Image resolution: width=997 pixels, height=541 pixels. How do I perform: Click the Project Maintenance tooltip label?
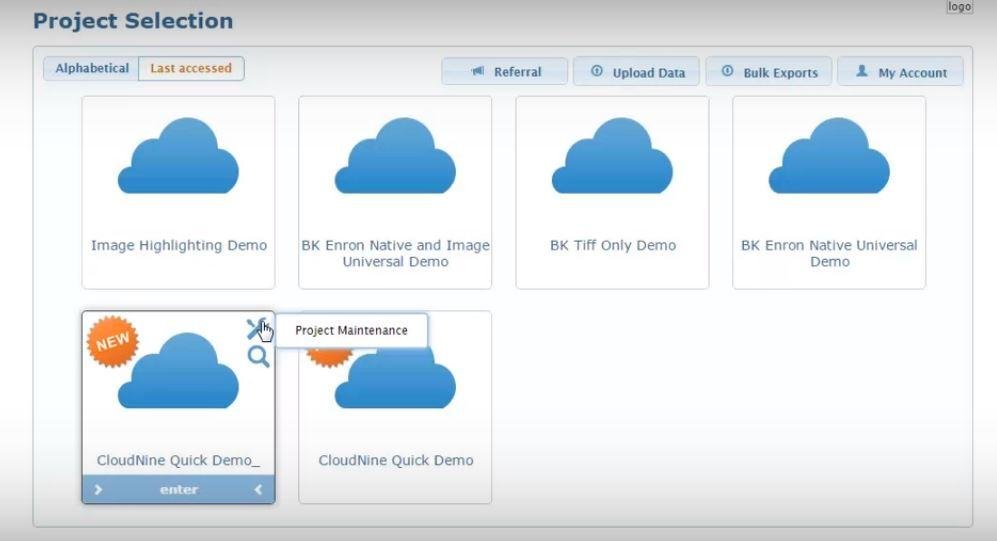[x=352, y=331]
